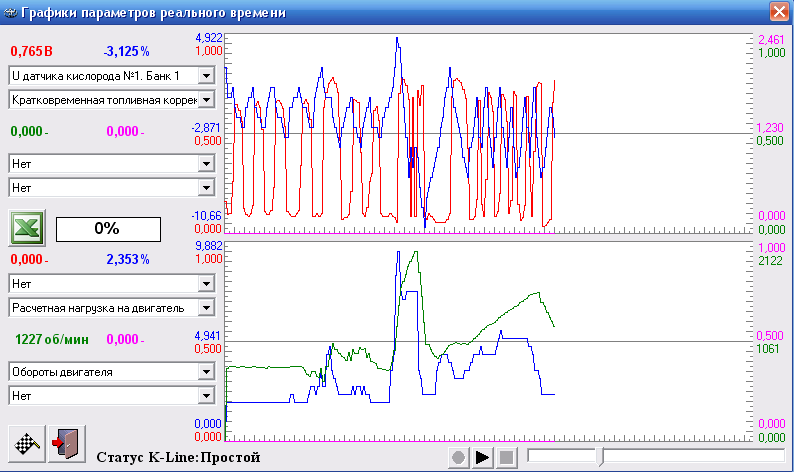Close the real-time graphs window
Viewport: 794px width, 472px height.
coord(778,12)
